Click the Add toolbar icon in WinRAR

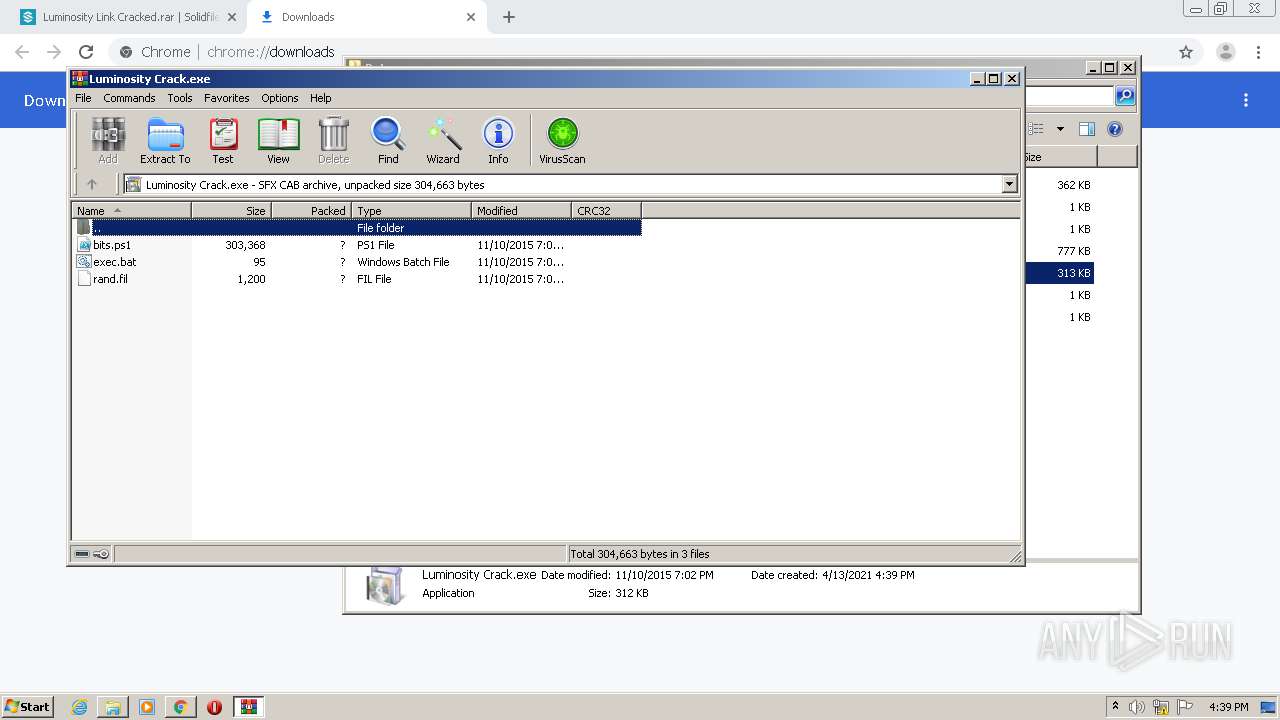pyautogui.click(x=108, y=140)
